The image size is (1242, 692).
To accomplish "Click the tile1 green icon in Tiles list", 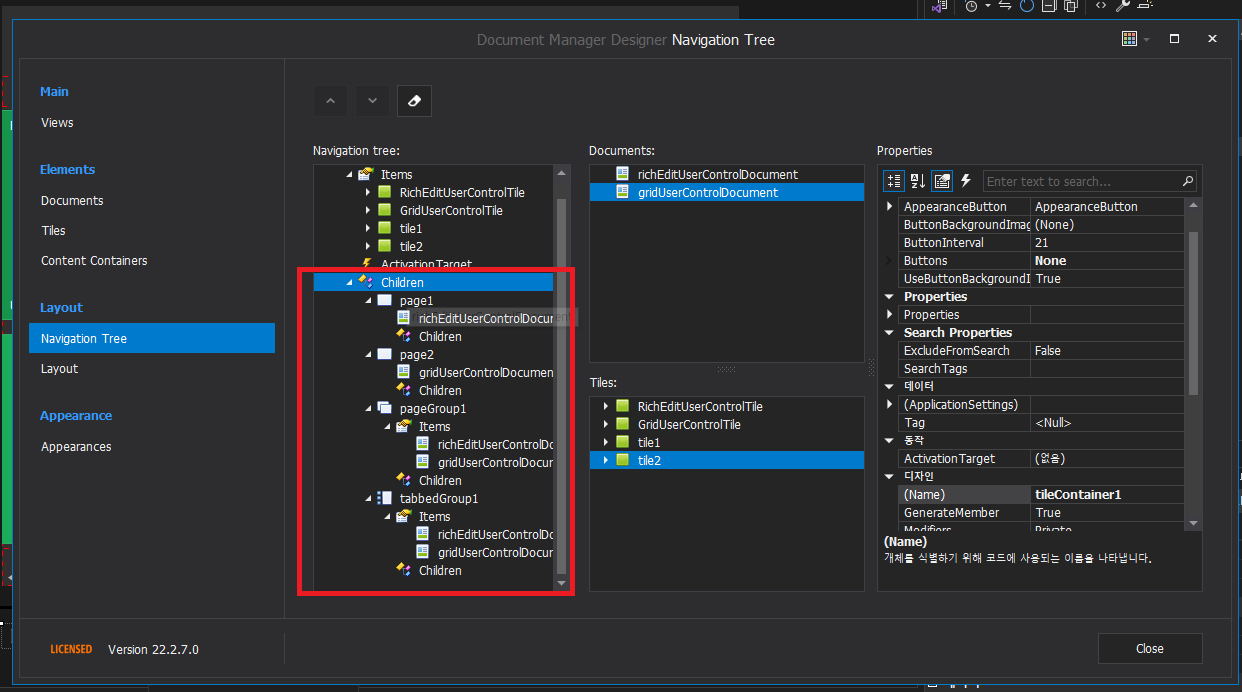I will click(622, 442).
